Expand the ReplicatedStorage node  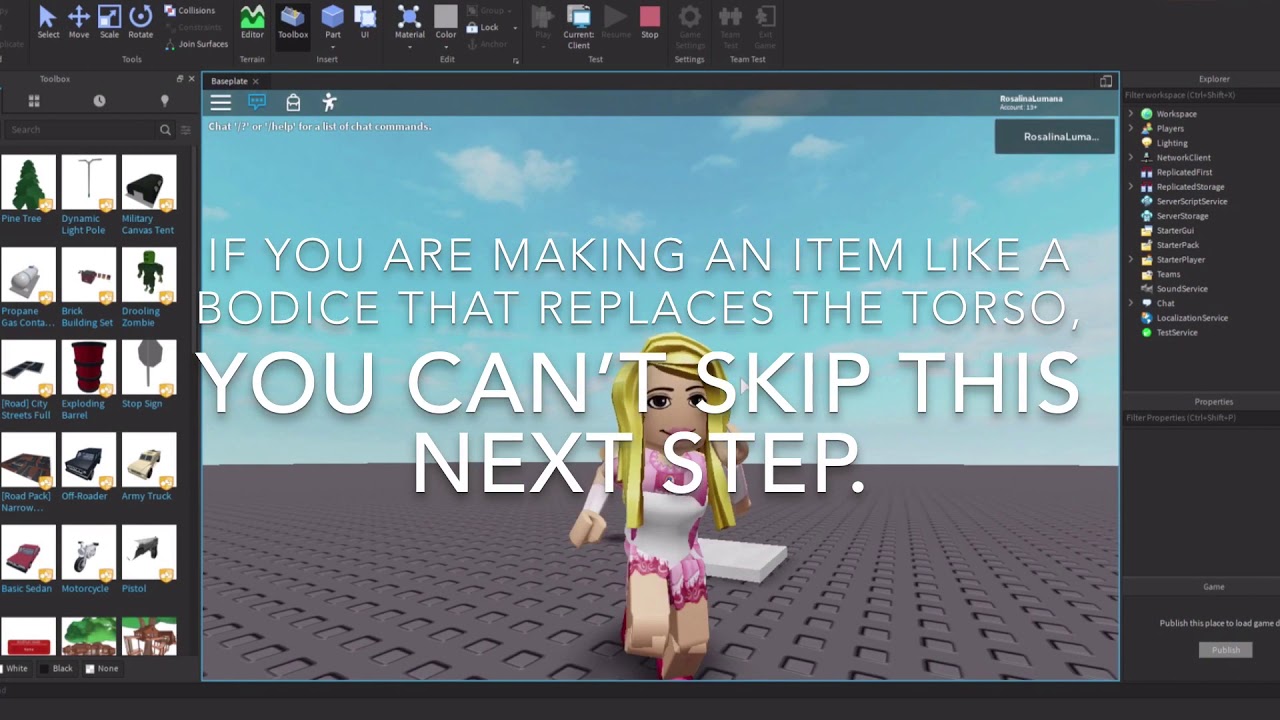pos(1131,187)
